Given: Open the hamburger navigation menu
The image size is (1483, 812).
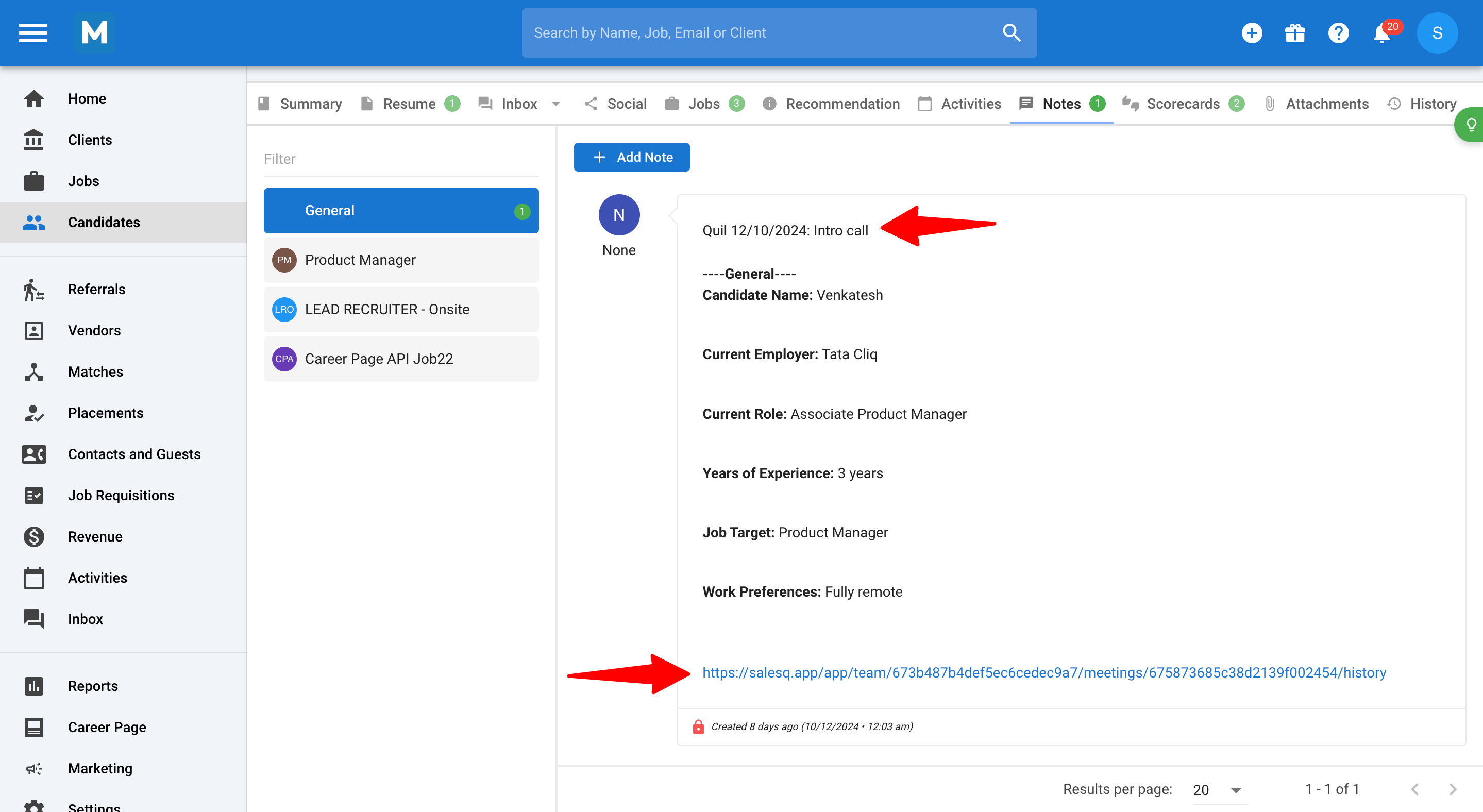Looking at the screenshot, I should (33, 33).
